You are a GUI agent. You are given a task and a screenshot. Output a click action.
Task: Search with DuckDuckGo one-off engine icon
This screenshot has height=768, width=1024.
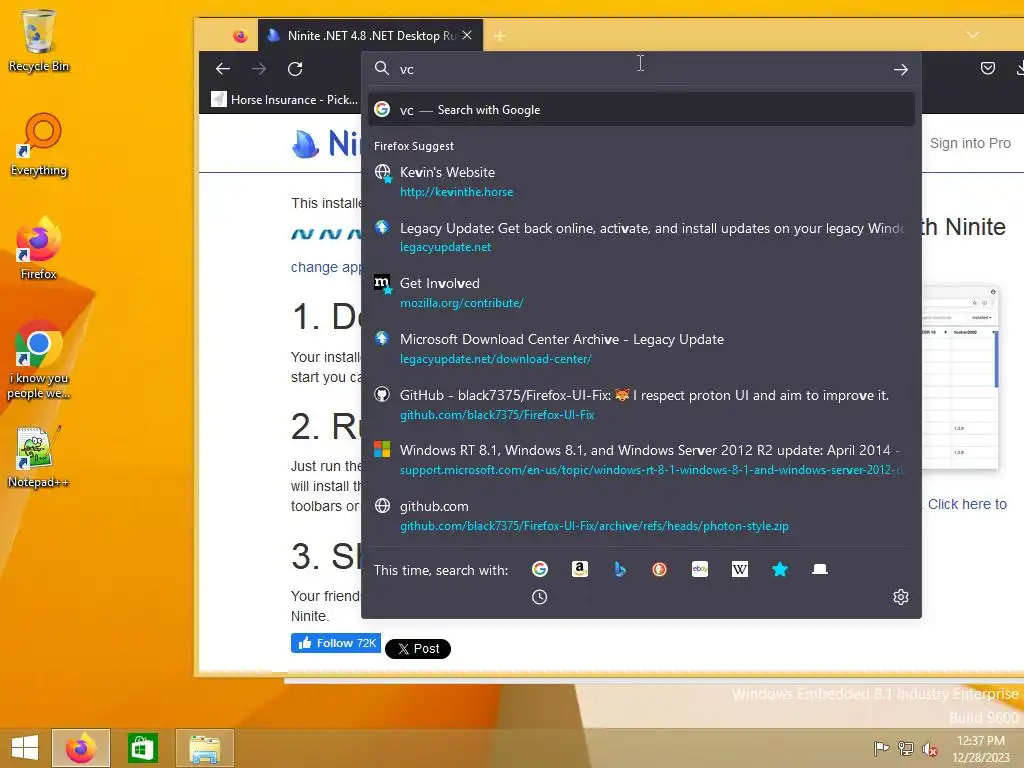pyautogui.click(x=660, y=569)
